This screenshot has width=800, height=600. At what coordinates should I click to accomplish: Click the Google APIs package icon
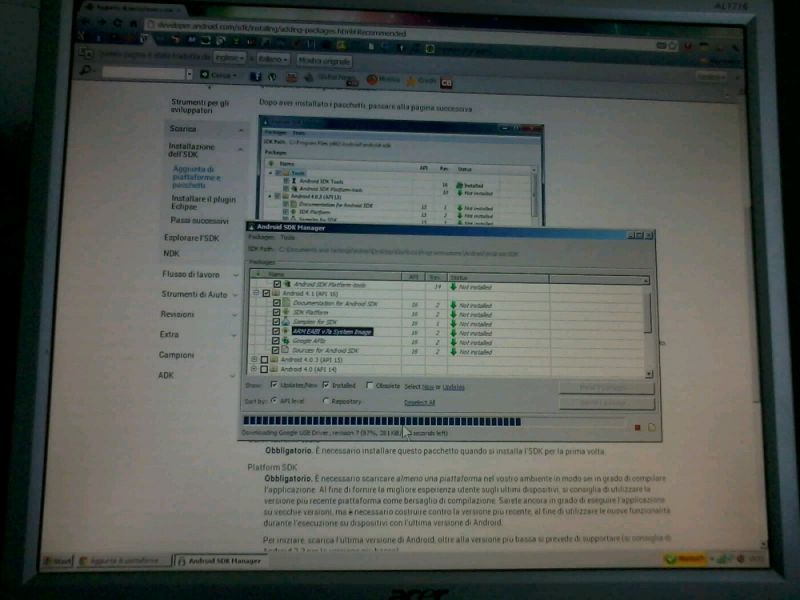286,340
